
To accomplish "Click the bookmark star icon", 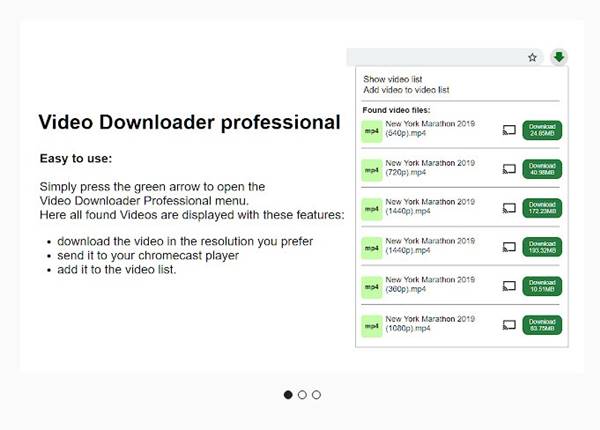I will pos(533,58).
